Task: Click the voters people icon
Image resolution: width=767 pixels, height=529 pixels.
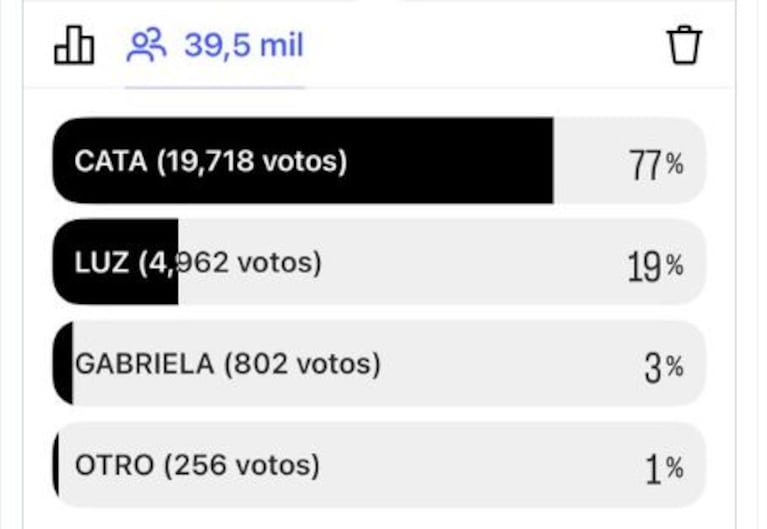Action: (x=146, y=45)
